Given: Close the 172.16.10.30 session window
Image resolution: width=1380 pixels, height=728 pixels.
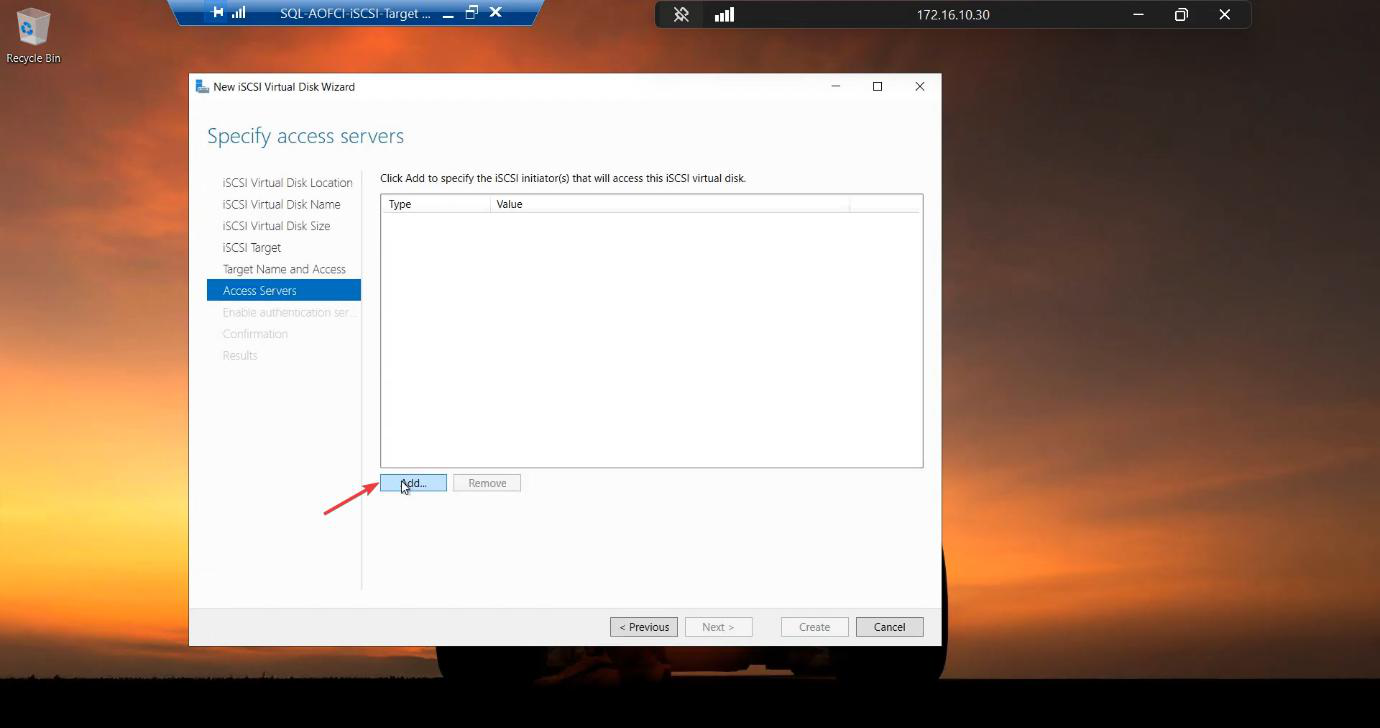Looking at the screenshot, I should (x=1224, y=15).
